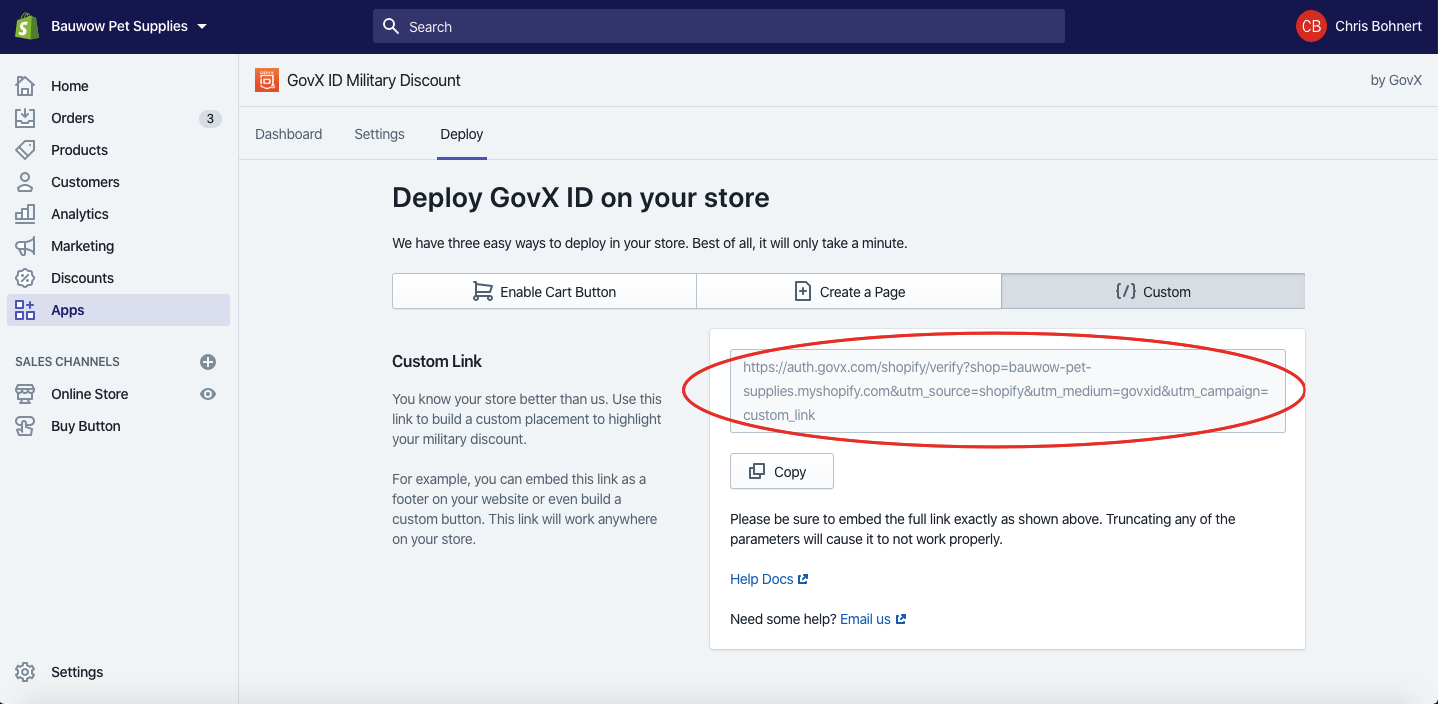Screen dimensions: 1438x704
Task: Click the Settings gear icon
Action: (25, 672)
